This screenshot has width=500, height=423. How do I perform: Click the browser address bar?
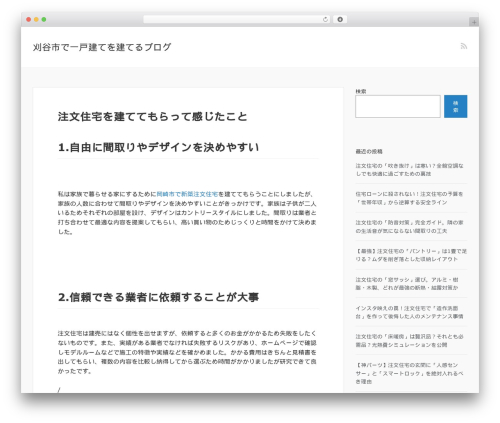coord(237,20)
